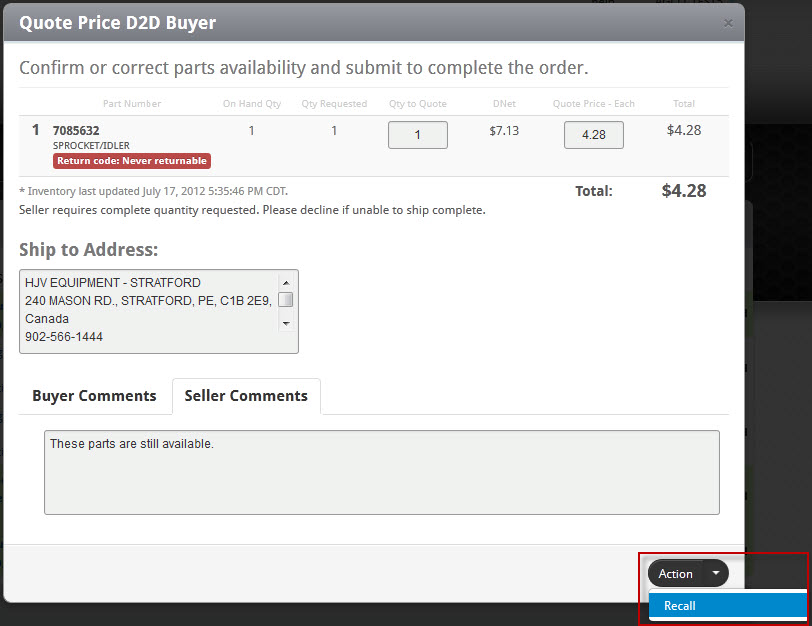Click the address box scrollbar thumb

click(286, 300)
